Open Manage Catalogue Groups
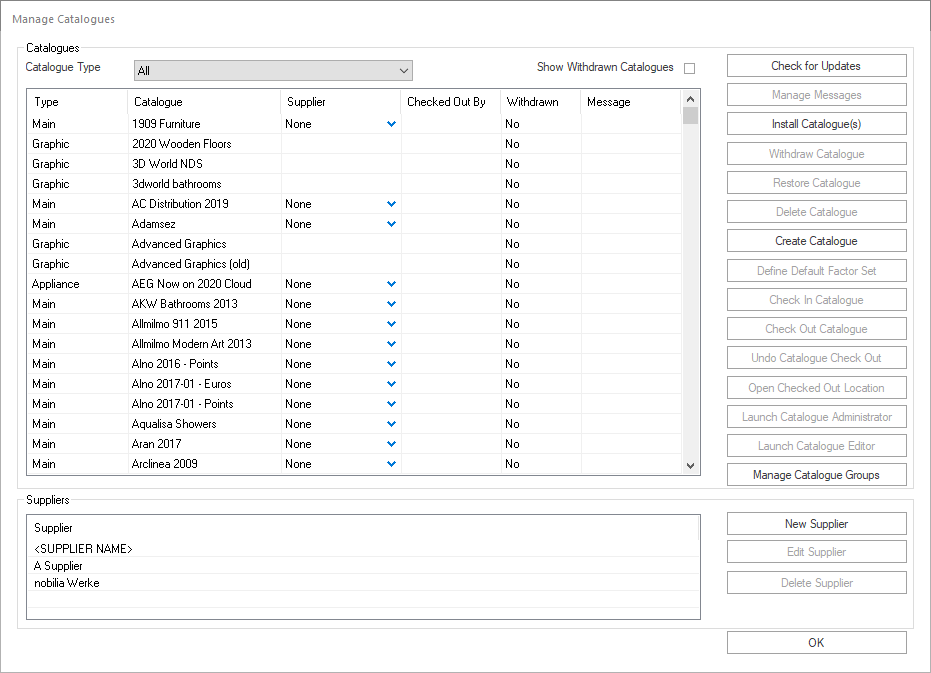Screen dimensions: 931x673 coord(816,475)
